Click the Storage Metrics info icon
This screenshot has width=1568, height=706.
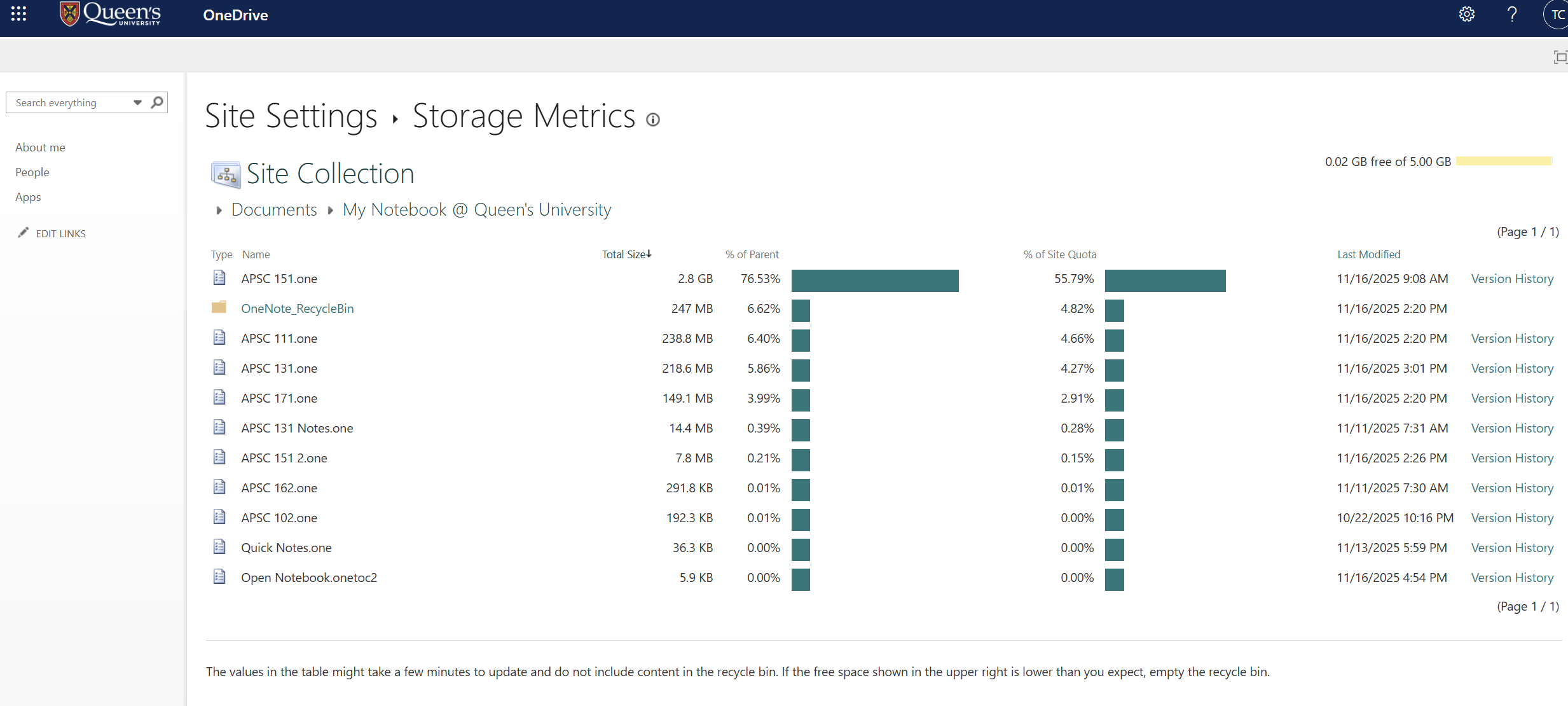[653, 120]
